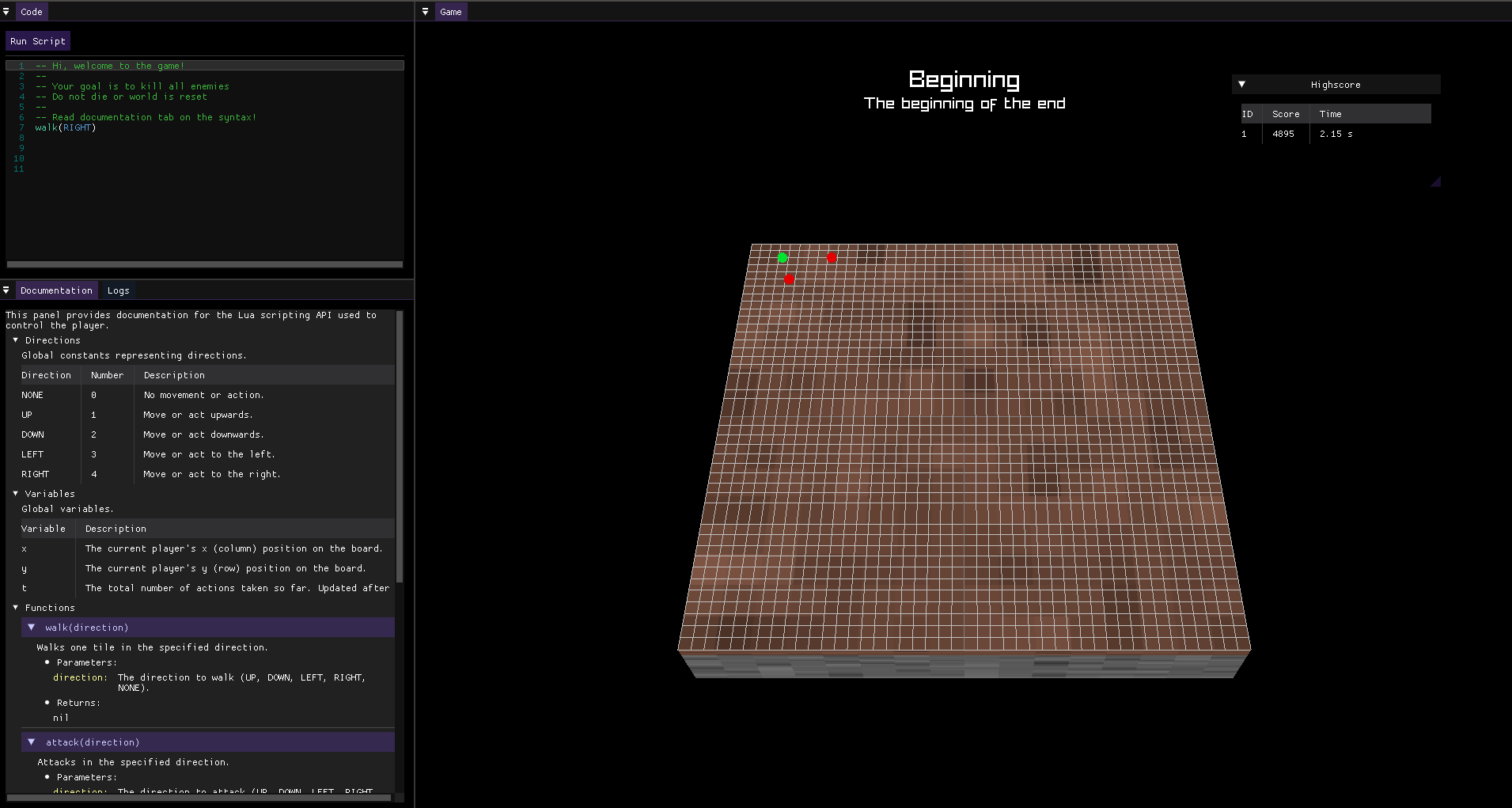Click the Score column header in Highscore
This screenshot has width=1512, height=808.
tap(1285, 113)
